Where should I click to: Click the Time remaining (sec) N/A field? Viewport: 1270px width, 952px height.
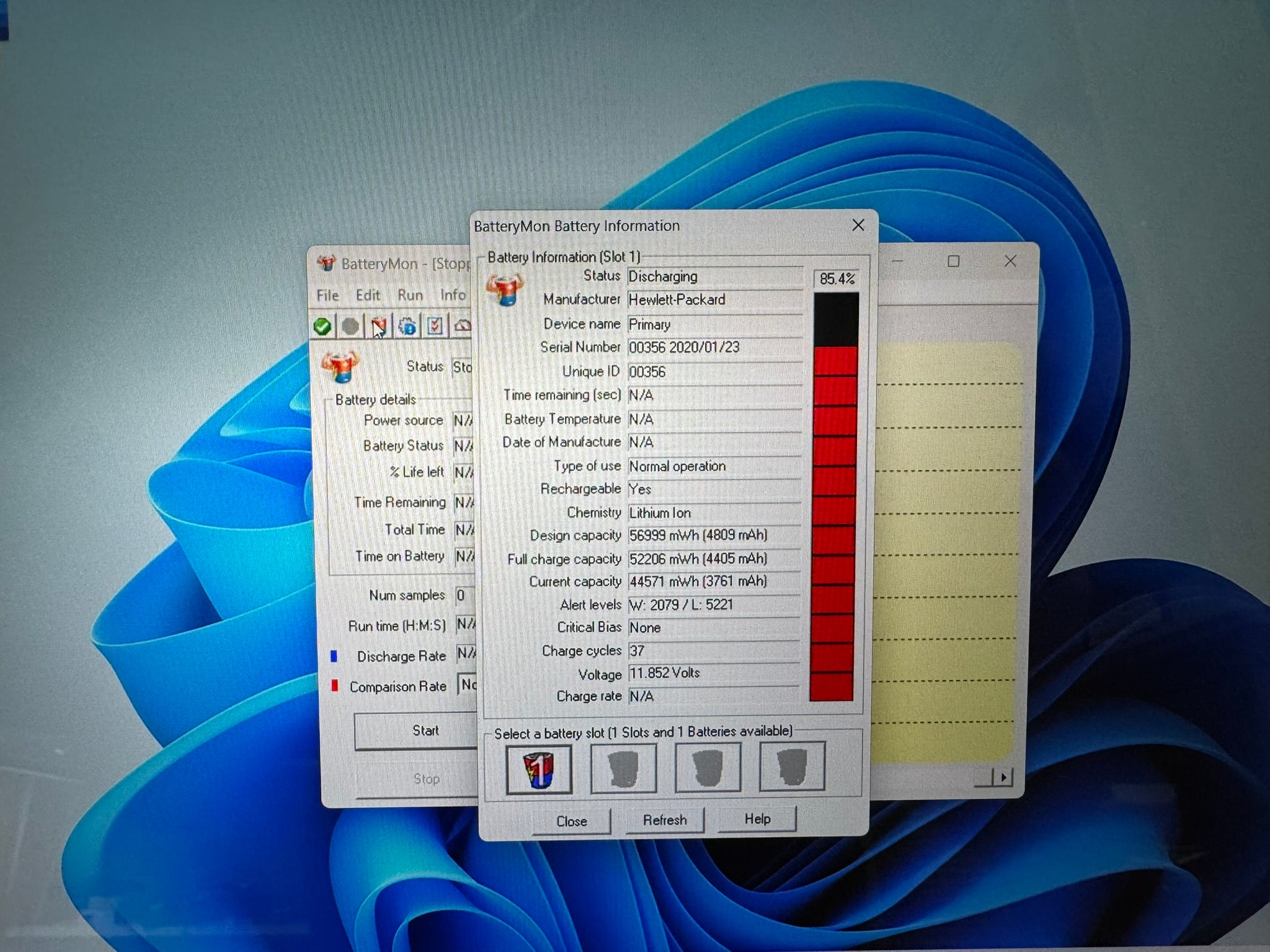715,395
